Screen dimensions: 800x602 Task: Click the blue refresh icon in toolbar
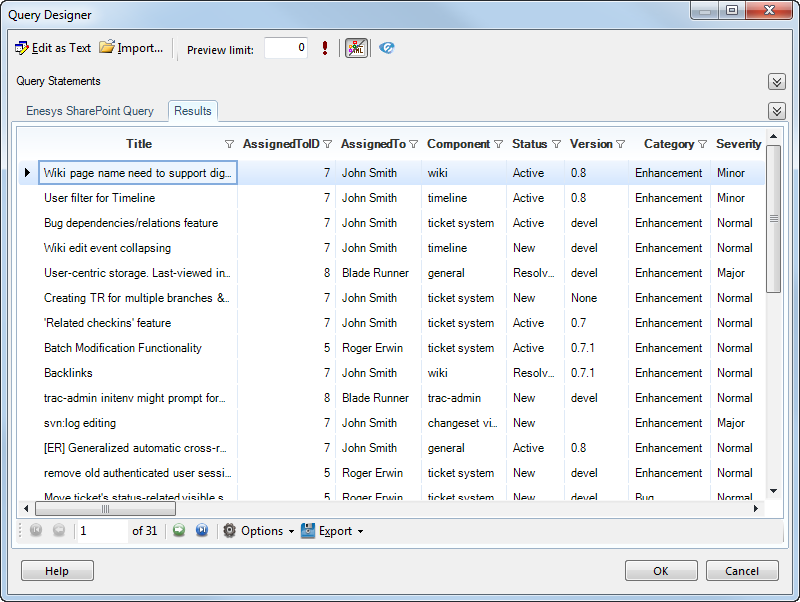[x=387, y=48]
